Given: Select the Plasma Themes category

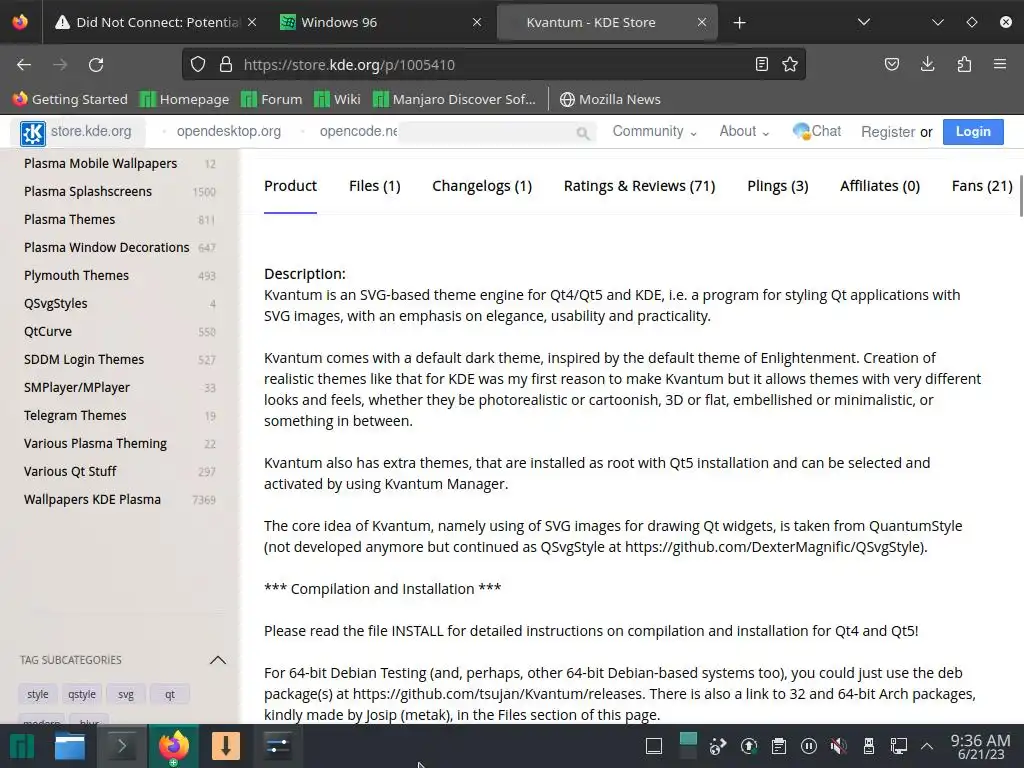Looking at the screenshot, I should (69, 219).
